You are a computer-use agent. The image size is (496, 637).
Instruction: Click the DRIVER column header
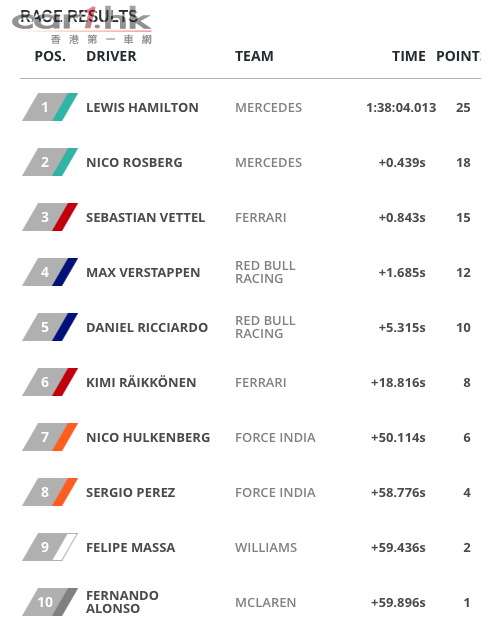111,56
